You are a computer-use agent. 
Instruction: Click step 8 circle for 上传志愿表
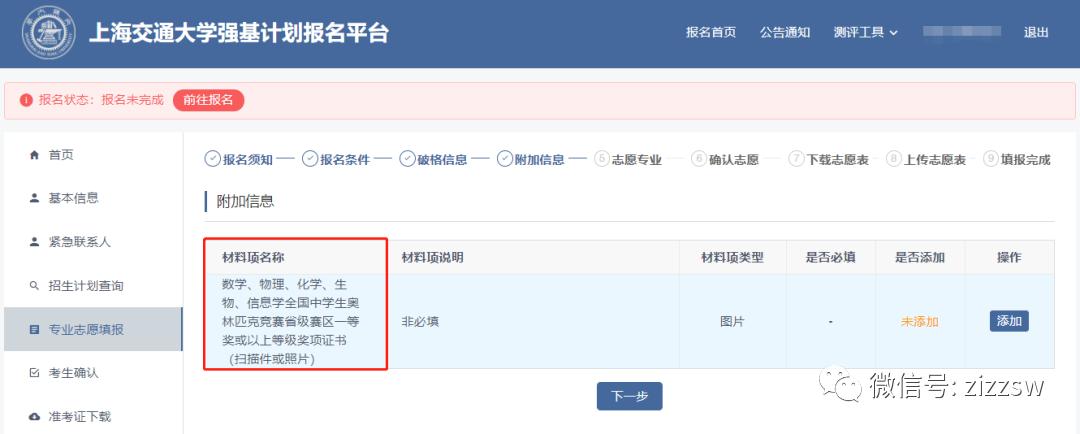(x=893, y=159)
